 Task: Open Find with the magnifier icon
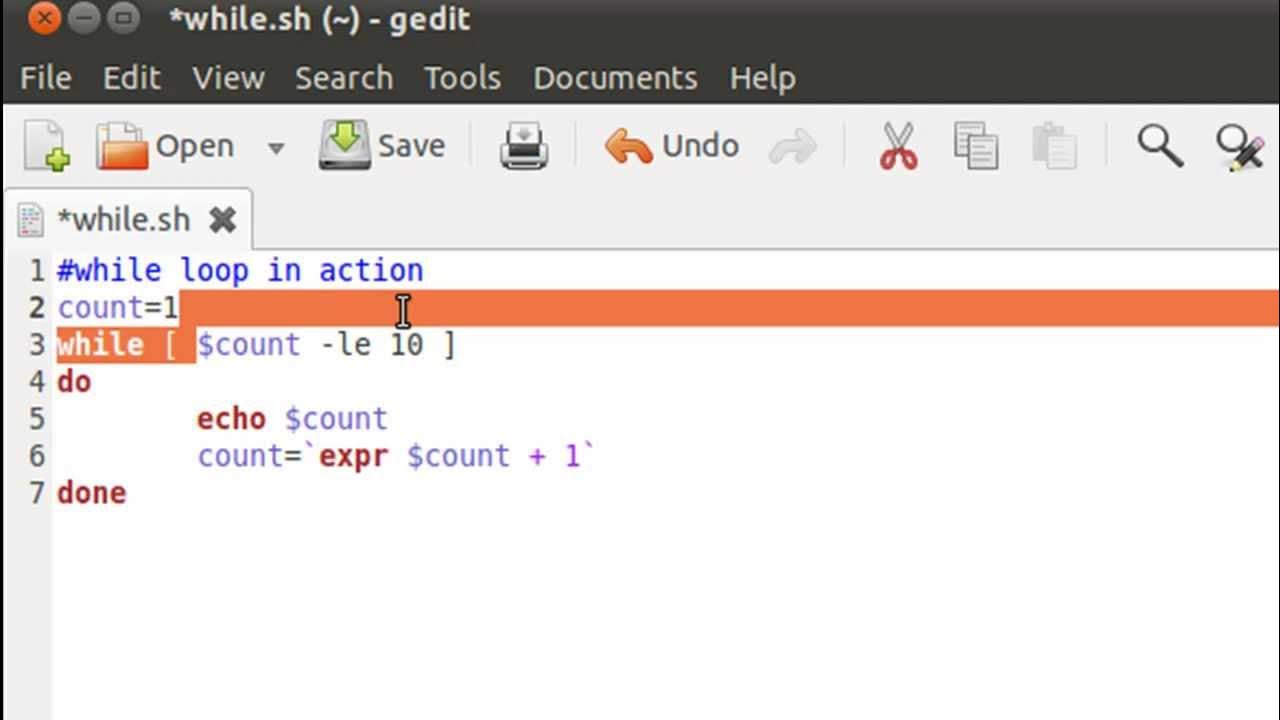1160,146
